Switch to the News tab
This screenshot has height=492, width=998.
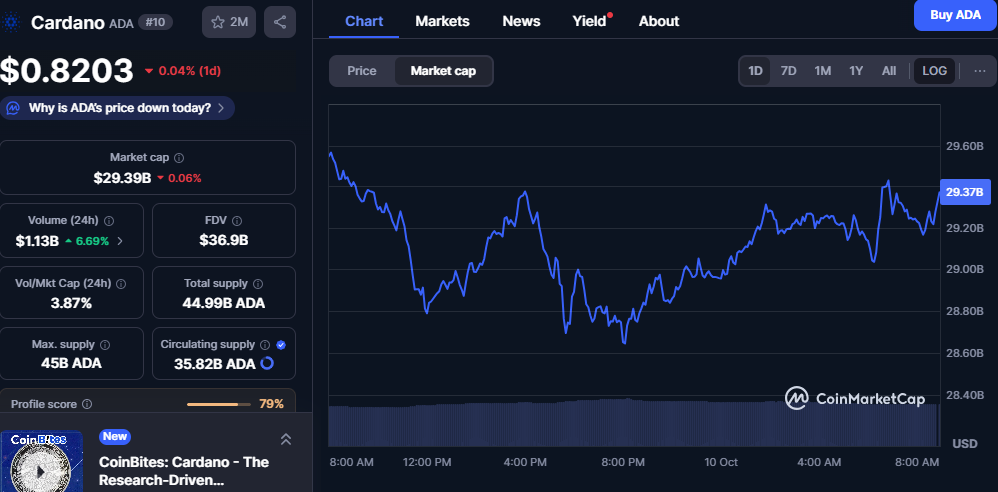(x=521, y=21)
